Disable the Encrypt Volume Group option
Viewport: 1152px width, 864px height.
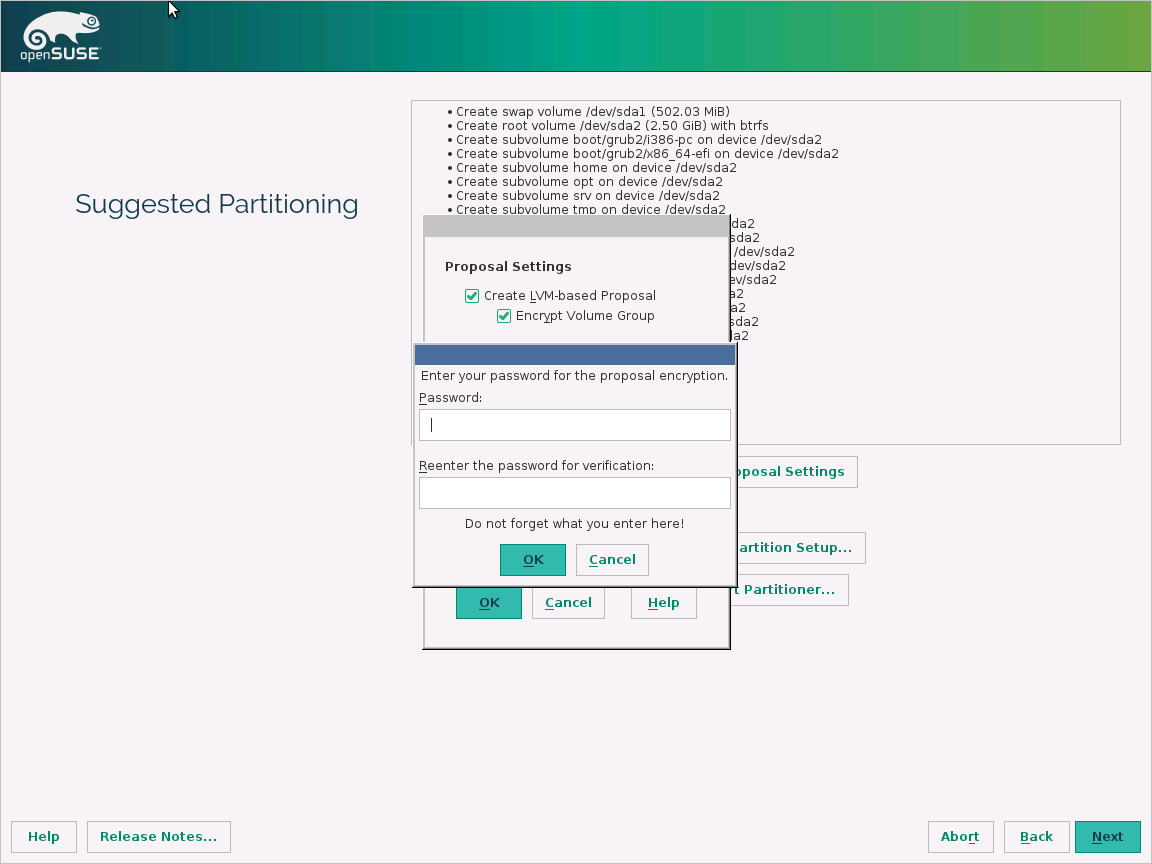(504, 315)
